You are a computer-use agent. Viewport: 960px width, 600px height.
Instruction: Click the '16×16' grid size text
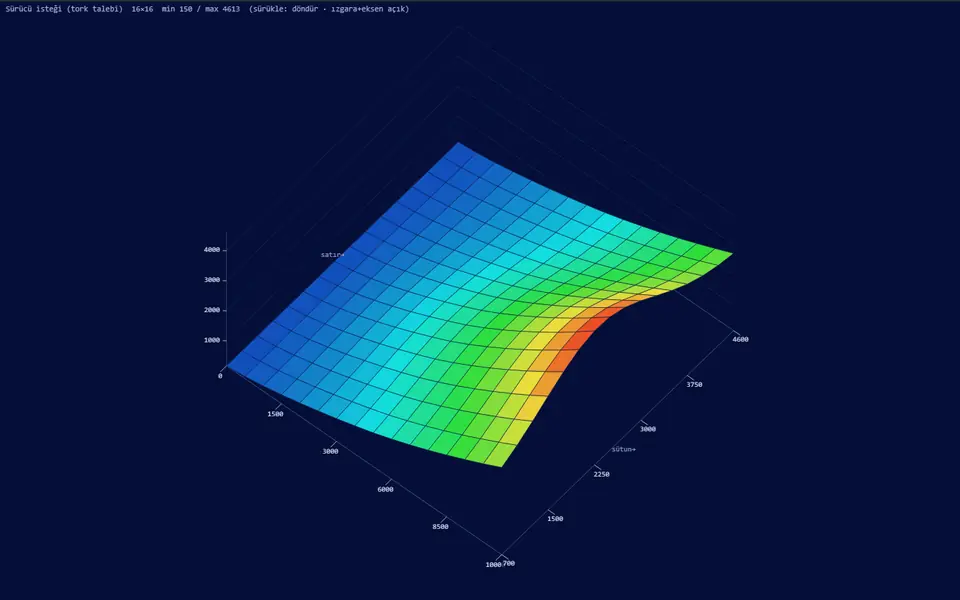pos(142,9)
